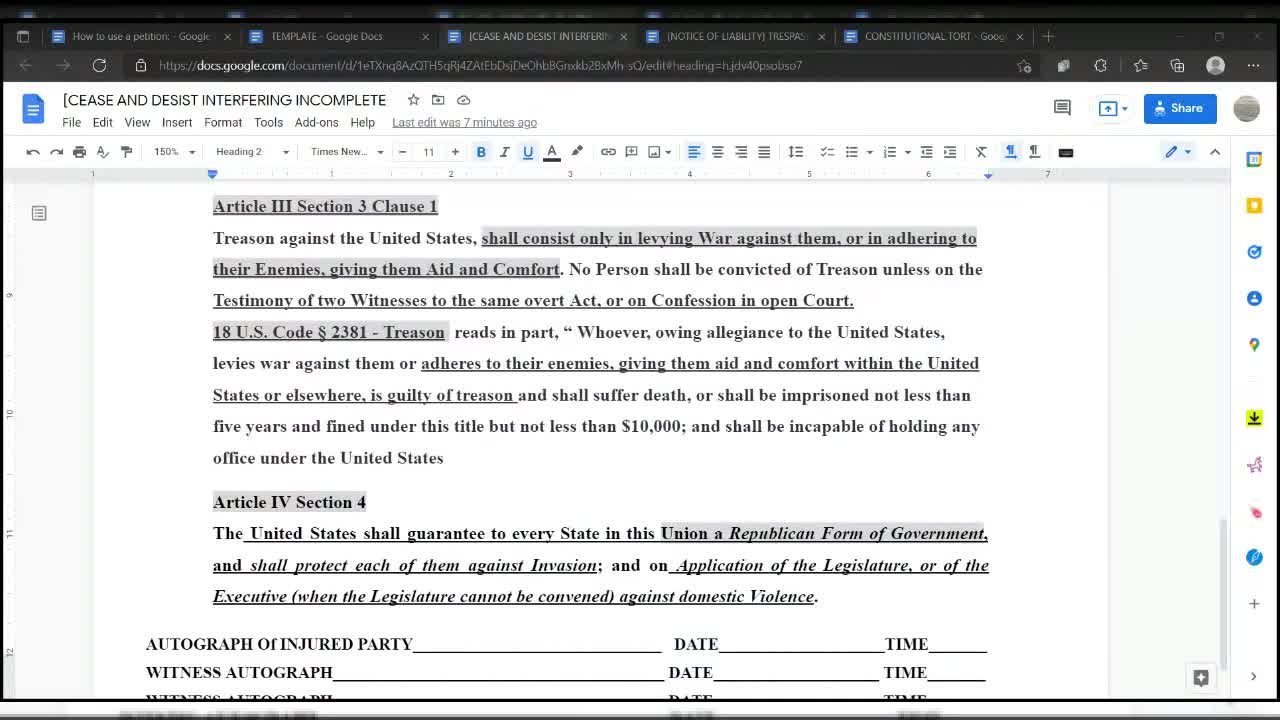This screenshot has width=1280, height=720.
Task: Open the editing mode dropdown
Action: pyautogui.click(x=1178, y=152)
